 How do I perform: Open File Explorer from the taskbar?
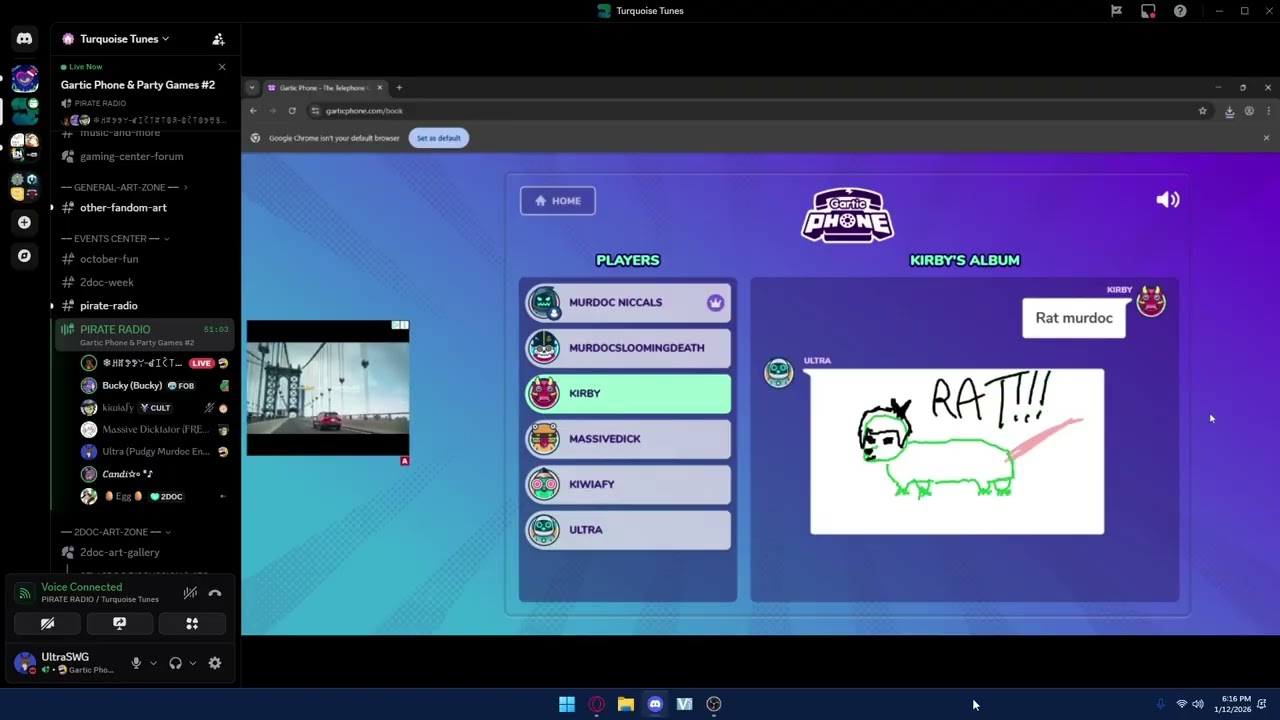pos(626,704)
